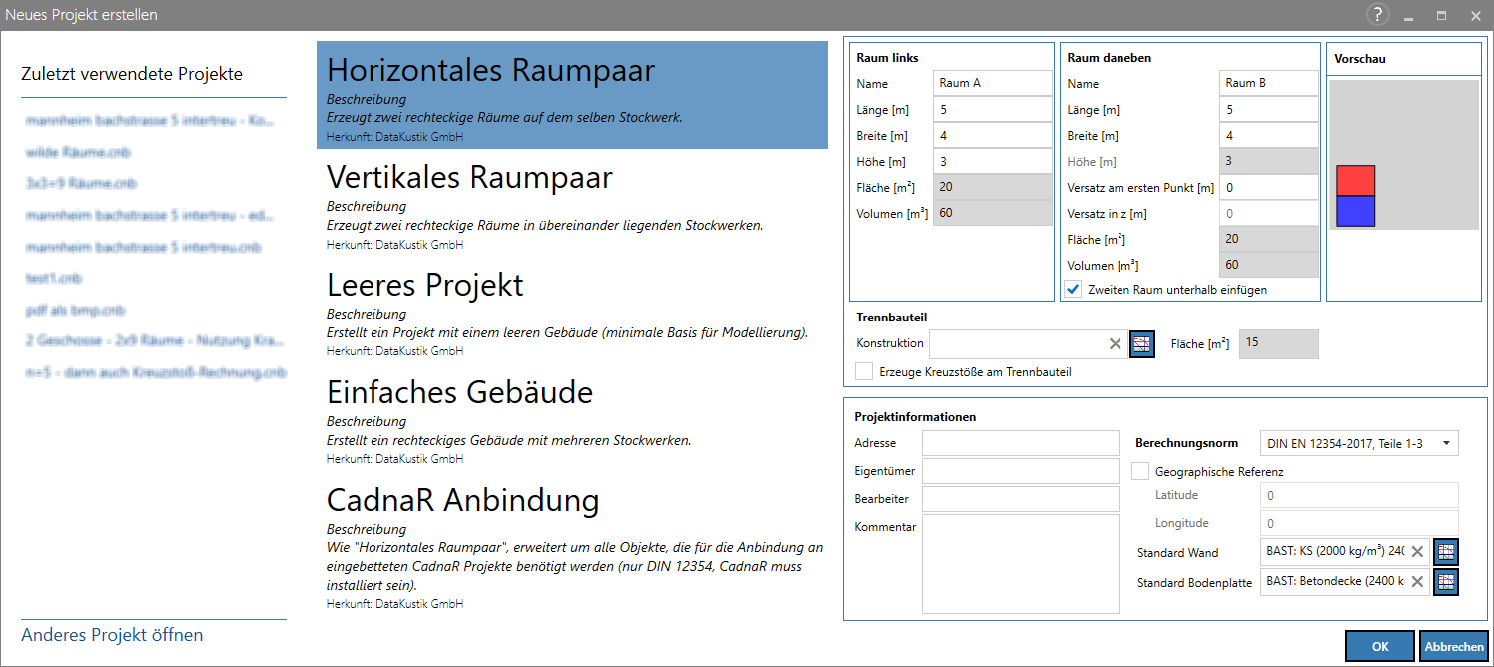1494x667 pixels.
Task: Confirm with the OK button
Action: pos(1380,647)
